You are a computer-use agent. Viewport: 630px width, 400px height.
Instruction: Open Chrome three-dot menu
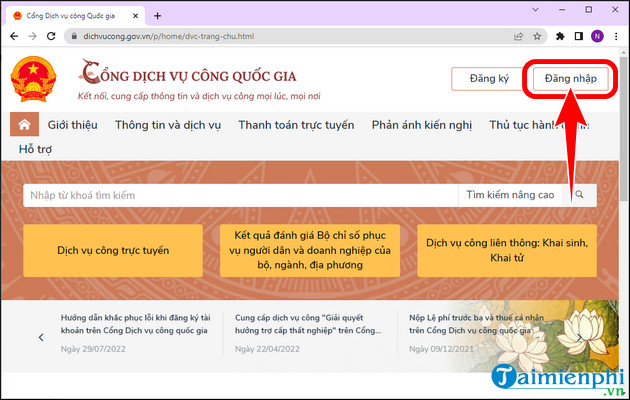tap(617, 36)
